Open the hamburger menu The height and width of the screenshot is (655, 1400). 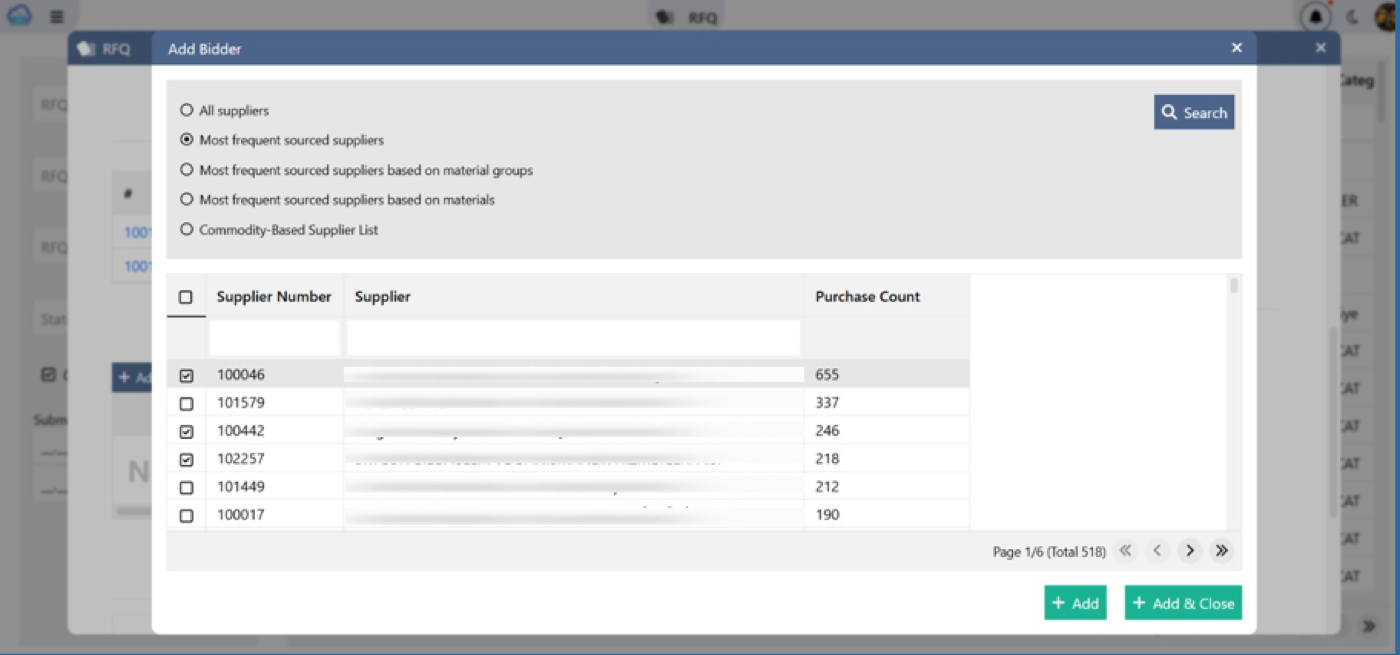(x=57, y=17)
